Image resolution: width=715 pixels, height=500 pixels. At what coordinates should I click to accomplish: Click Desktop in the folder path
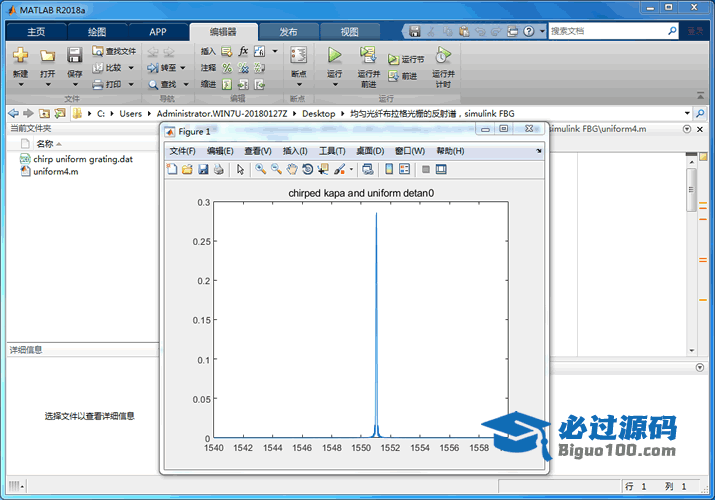tap(318, 113)
